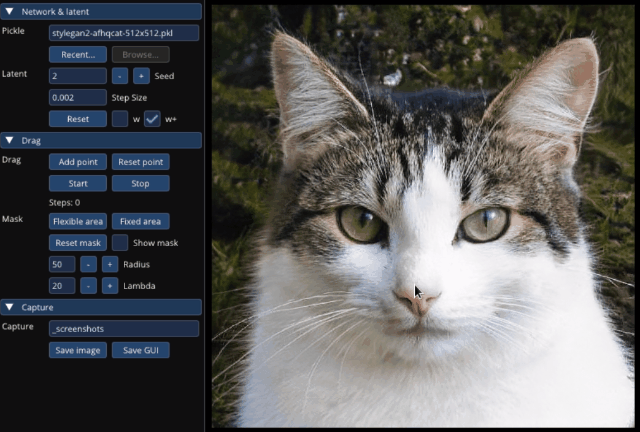Select the Flexible area mask button
Image resolution: width=640 pixels, height=432 pixels.
(78, 221)
